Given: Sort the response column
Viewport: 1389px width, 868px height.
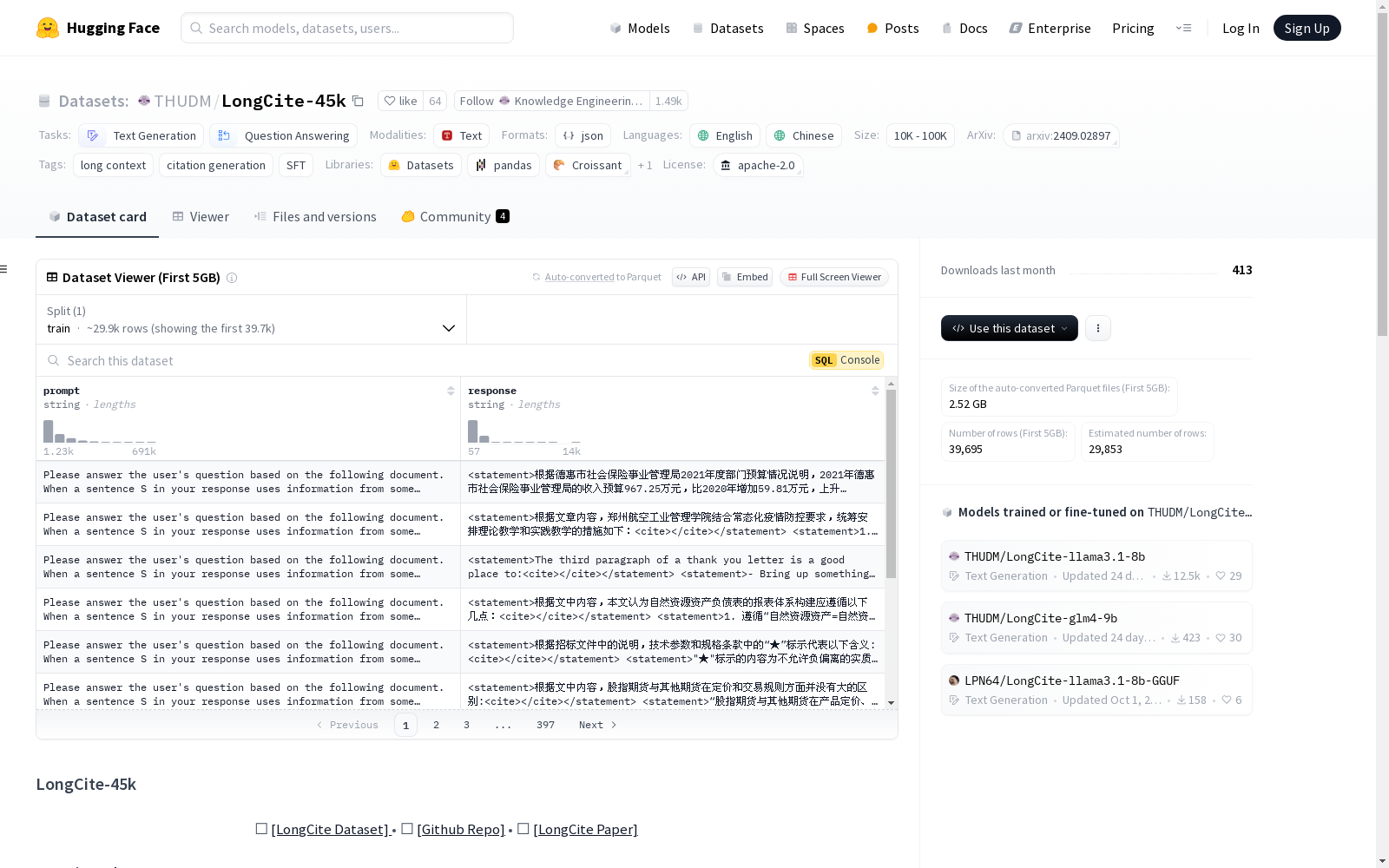Looking at the screenshot, I should point(875,391).
